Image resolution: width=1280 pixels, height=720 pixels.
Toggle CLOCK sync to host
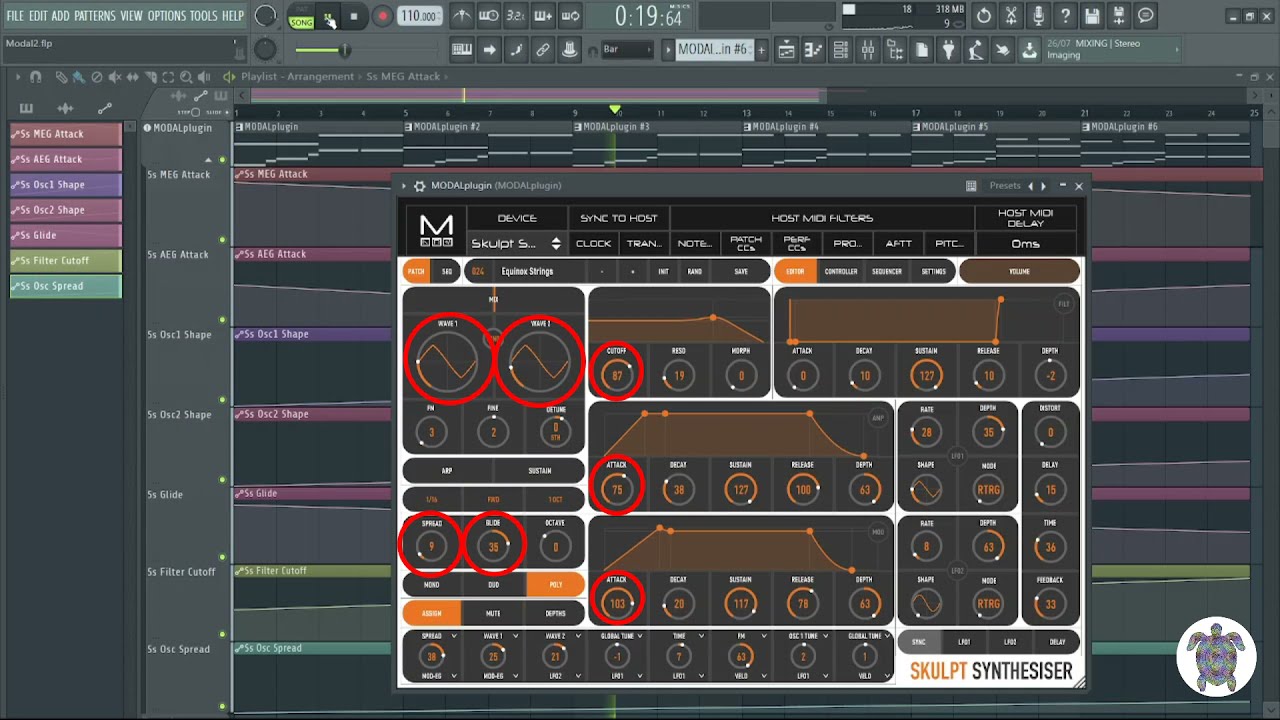pos(593,243)
